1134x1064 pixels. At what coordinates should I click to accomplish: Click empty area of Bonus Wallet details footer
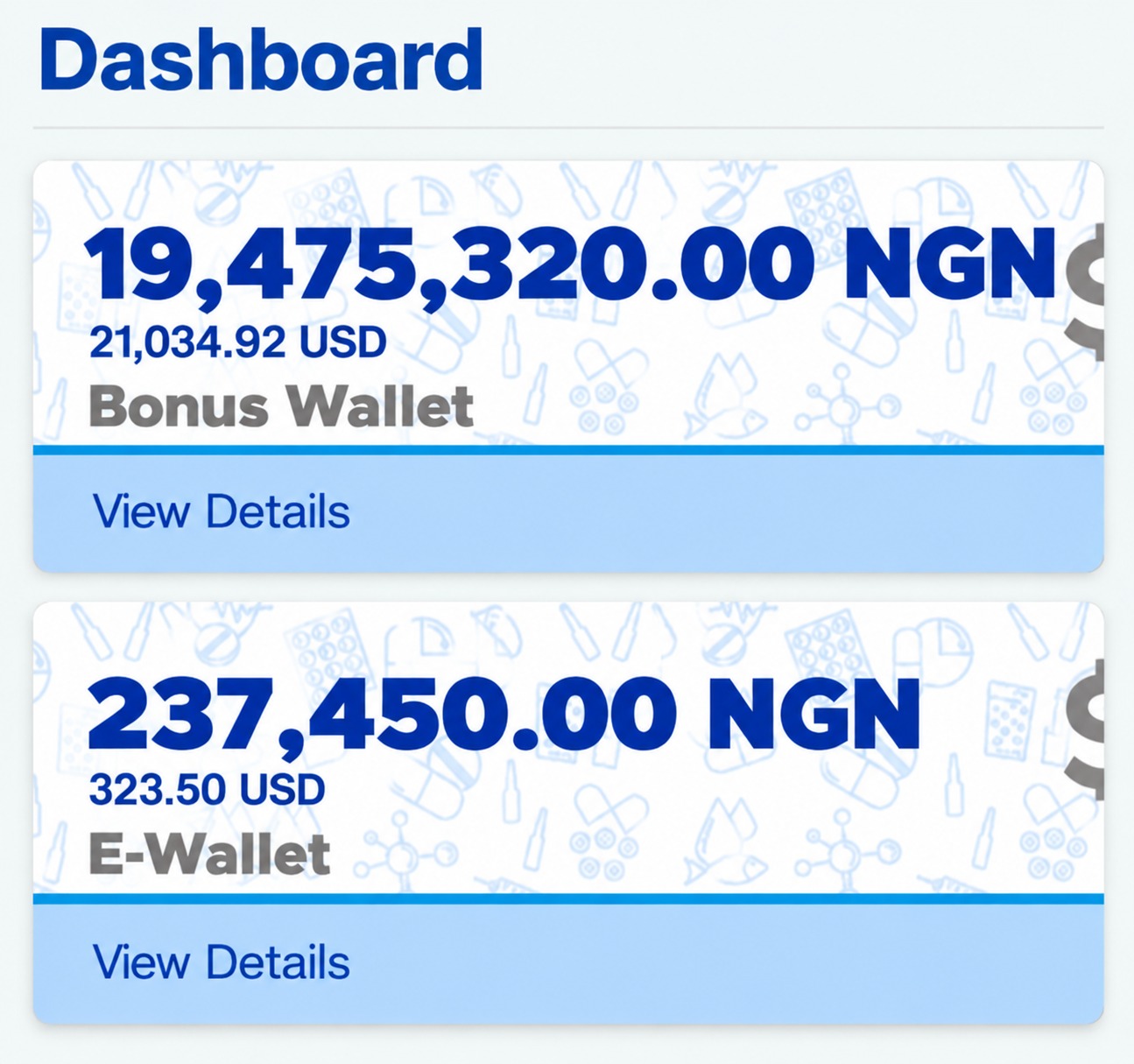click(727, 512)
